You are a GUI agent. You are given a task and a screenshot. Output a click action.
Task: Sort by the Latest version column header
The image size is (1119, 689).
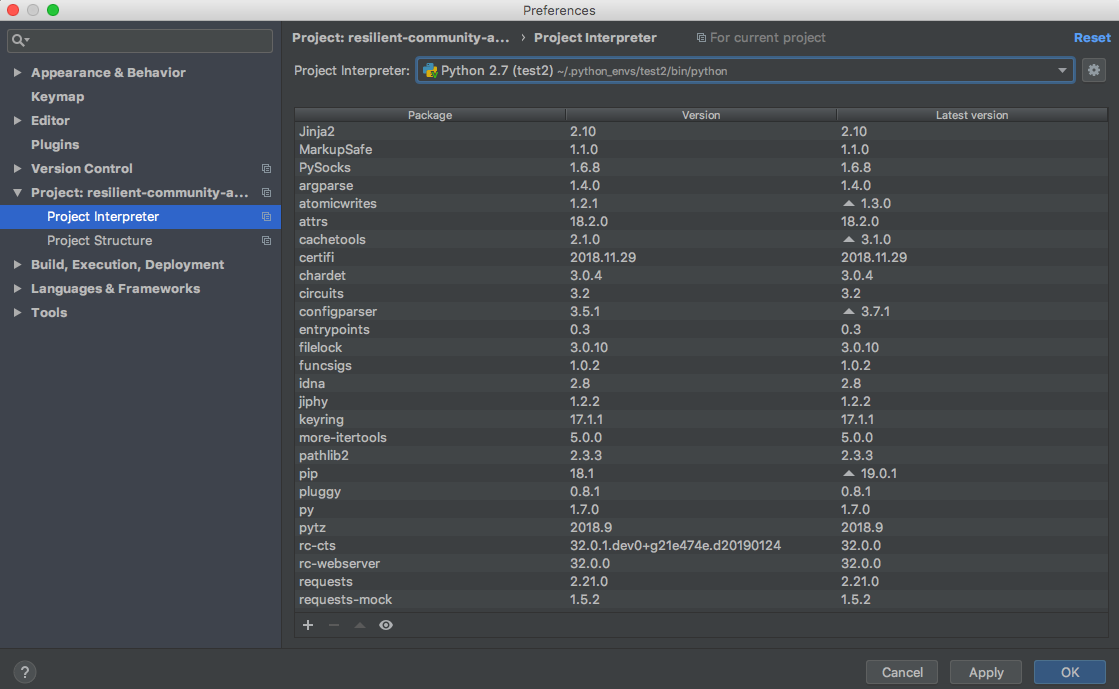(x=972, y=115)
